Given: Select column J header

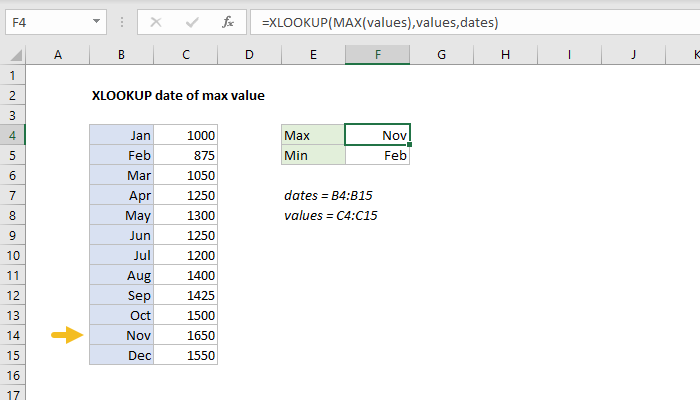Looking at the screenshot, I should click(x=634, y=55).
